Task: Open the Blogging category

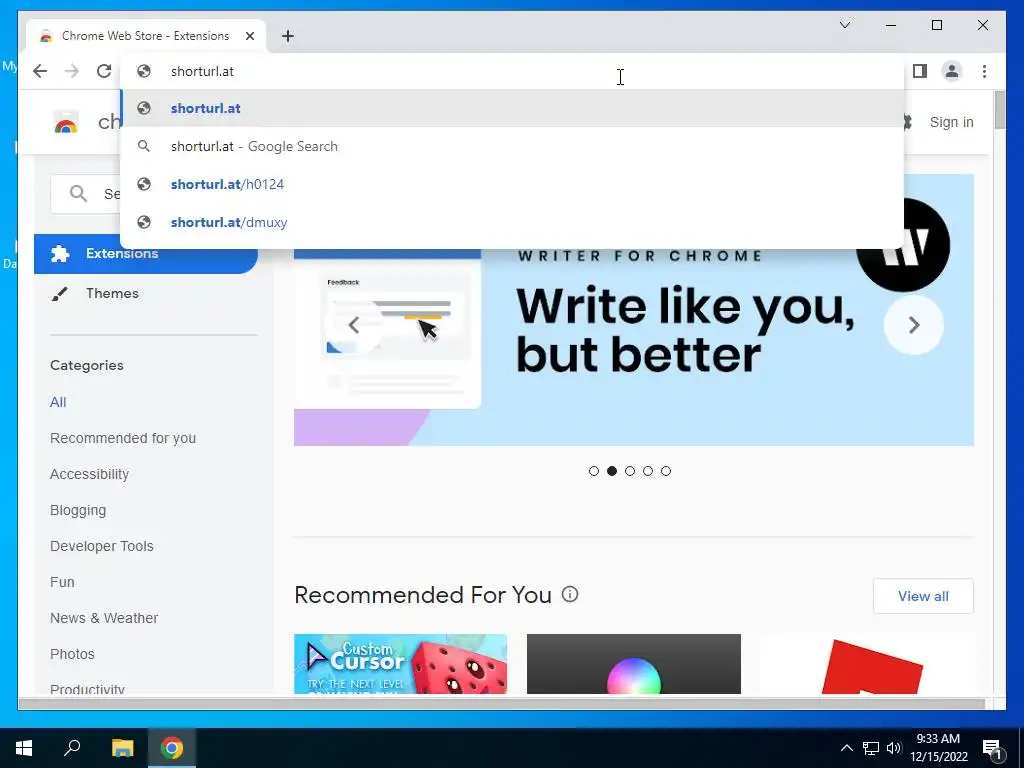Action: coord(78,510)
